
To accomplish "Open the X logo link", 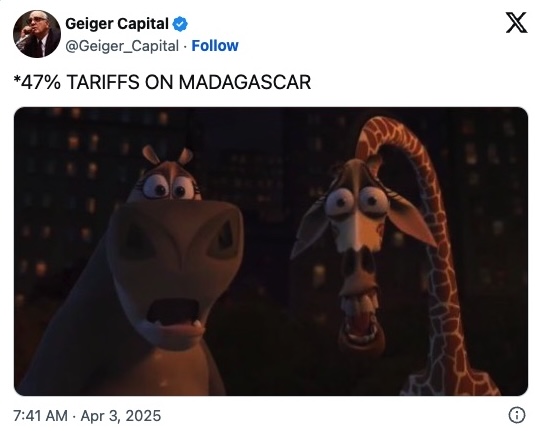I will (516, 23).
